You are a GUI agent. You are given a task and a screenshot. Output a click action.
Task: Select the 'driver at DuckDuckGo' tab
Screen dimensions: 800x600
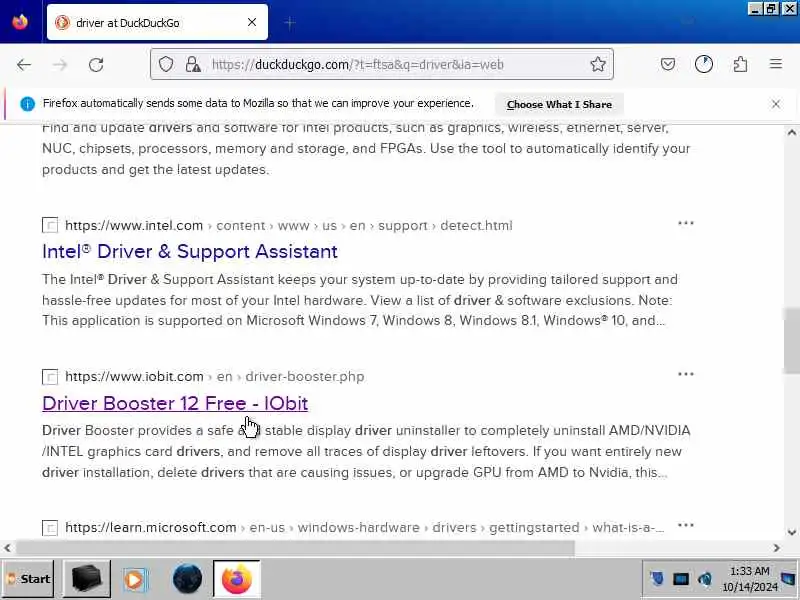[x=157, y=22]
